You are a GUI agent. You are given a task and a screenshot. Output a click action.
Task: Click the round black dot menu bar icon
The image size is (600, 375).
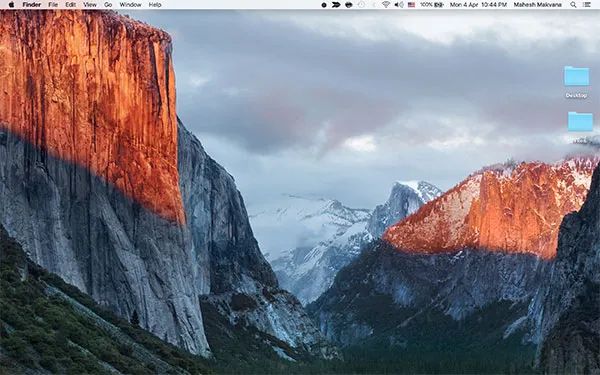[324, 5]
